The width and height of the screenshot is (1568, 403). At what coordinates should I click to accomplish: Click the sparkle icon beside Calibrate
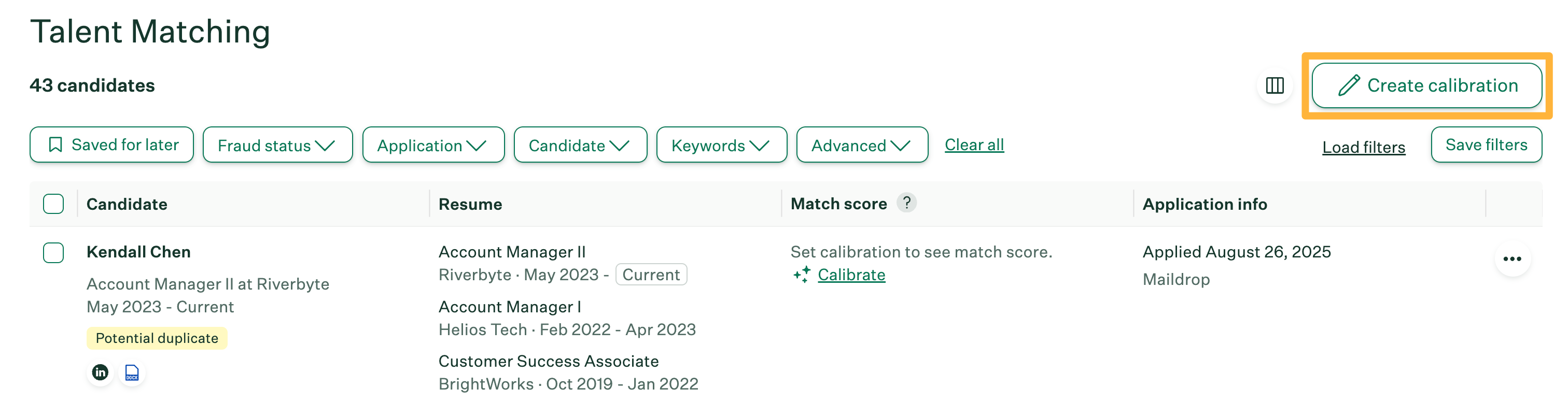tap(802, 275)
